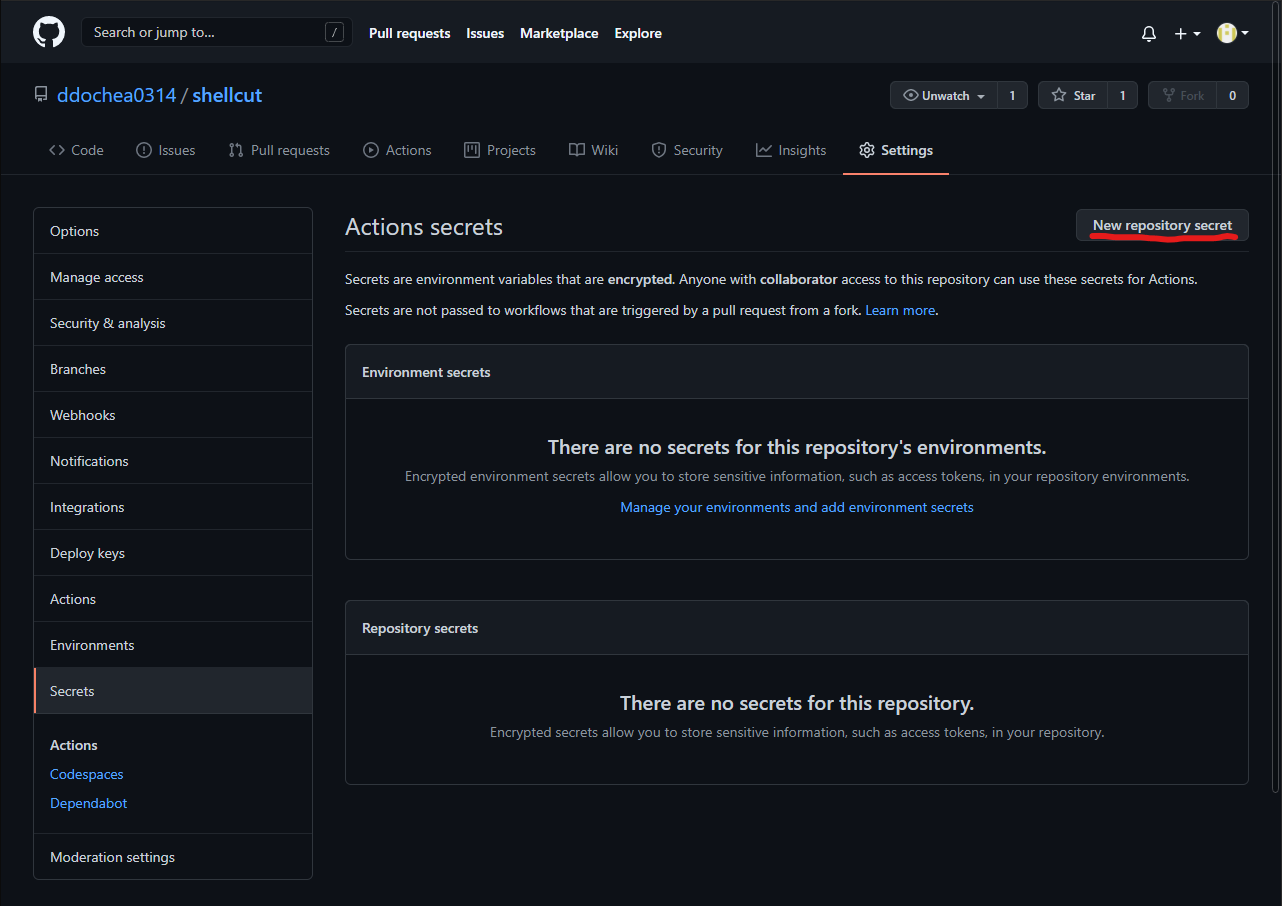Viewport: 1282px width, 906px height.
Task: Open Manage access in settings sidebar
Action: 173,277
